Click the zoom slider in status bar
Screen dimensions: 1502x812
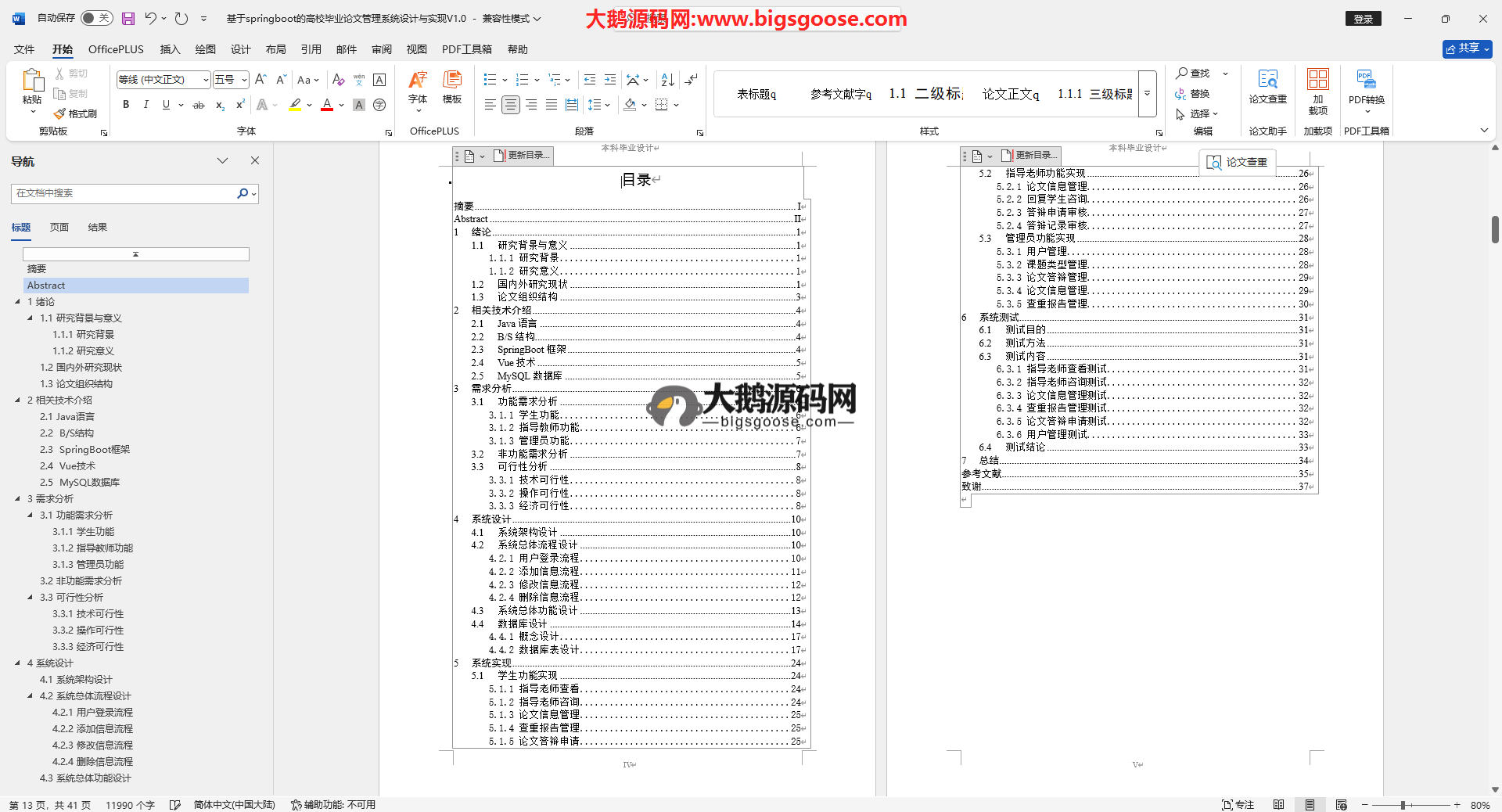tap(1403, 805)
